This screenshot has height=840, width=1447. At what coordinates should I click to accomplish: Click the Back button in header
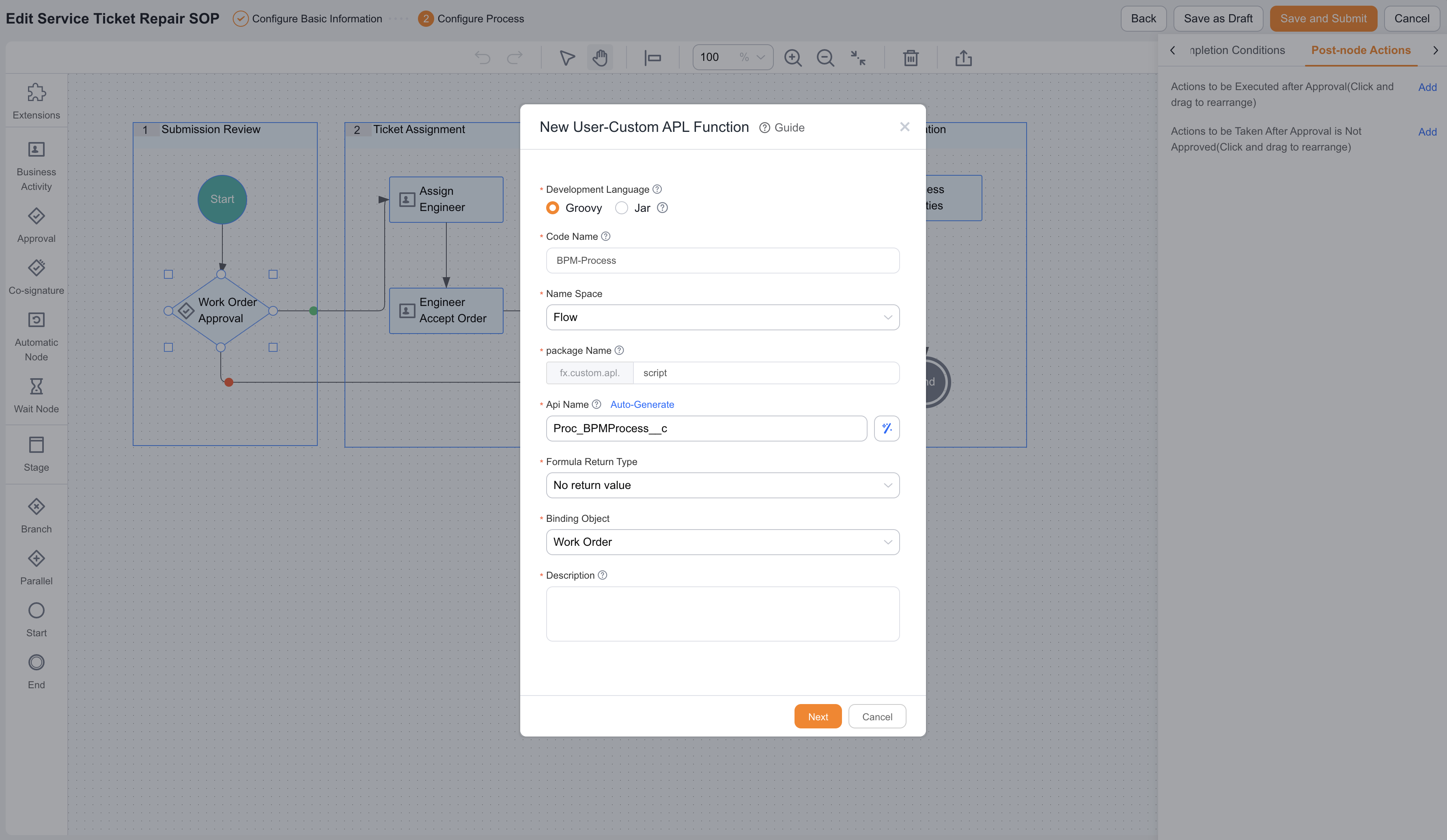[x=1143, y=18]
